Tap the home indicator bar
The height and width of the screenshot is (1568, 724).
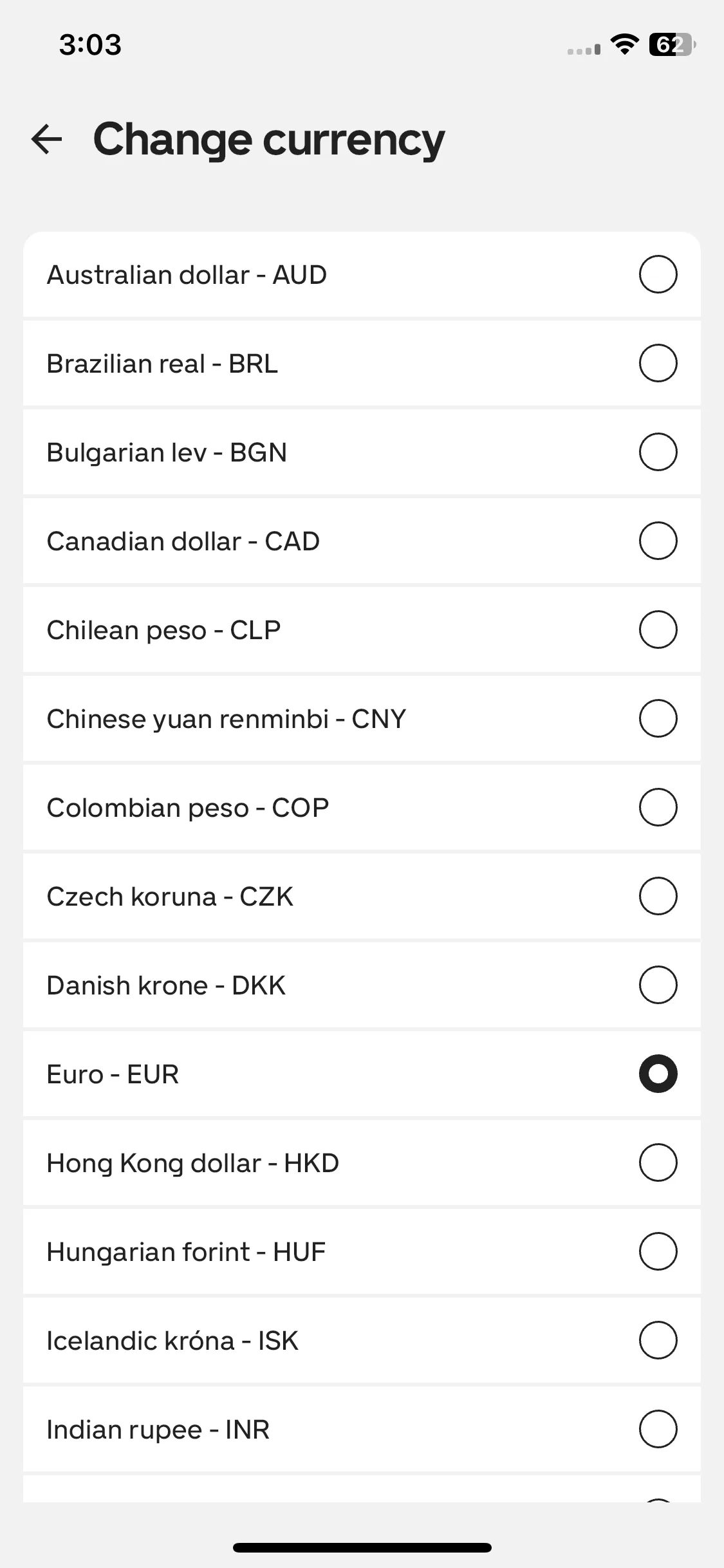(362, 1547)
